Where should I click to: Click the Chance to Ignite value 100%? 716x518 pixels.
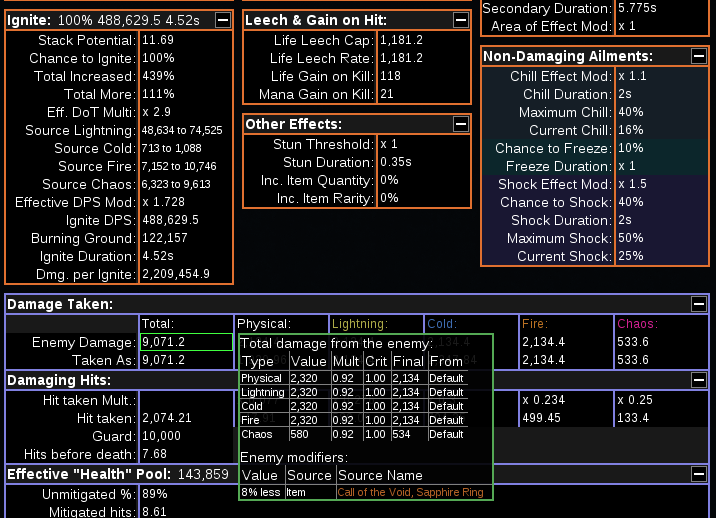click(x=158, y=58)
